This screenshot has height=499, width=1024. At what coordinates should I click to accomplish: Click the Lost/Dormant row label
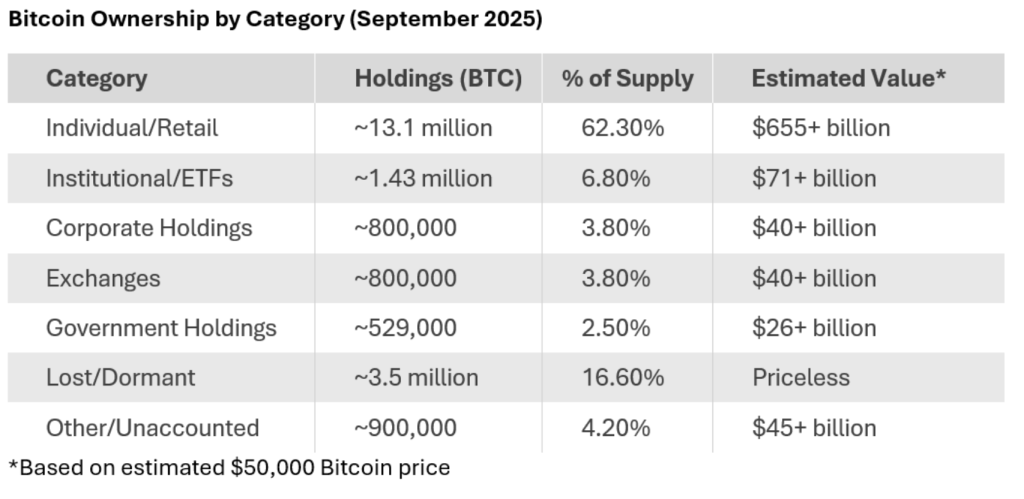[121, 378]
